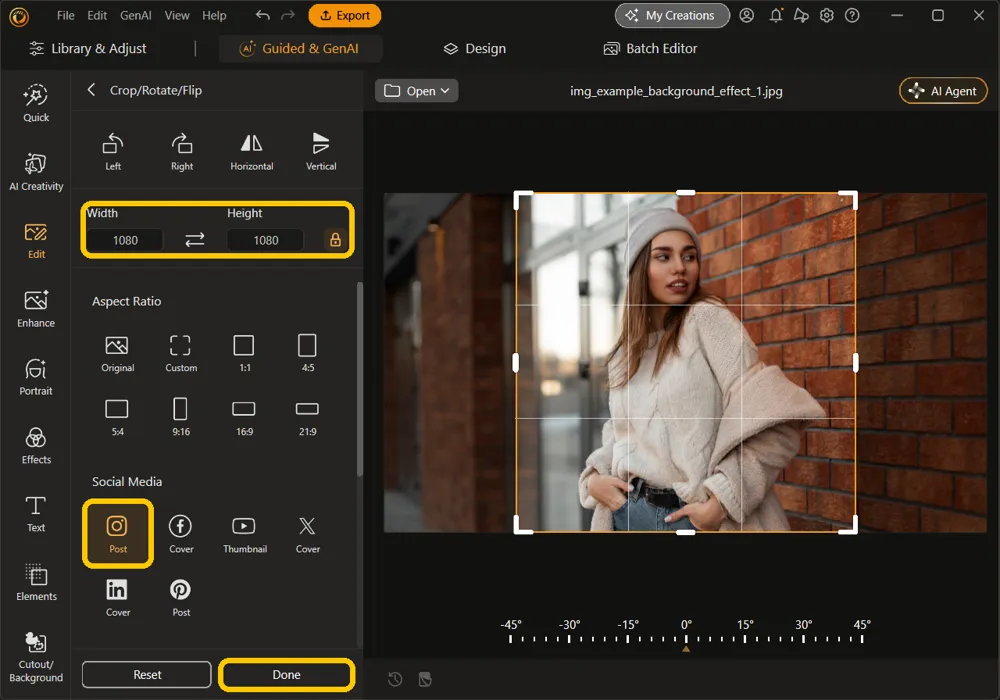Switch to Guided & GenAI tab
This screenshot has width=1000, height=700.
(299, 48)
